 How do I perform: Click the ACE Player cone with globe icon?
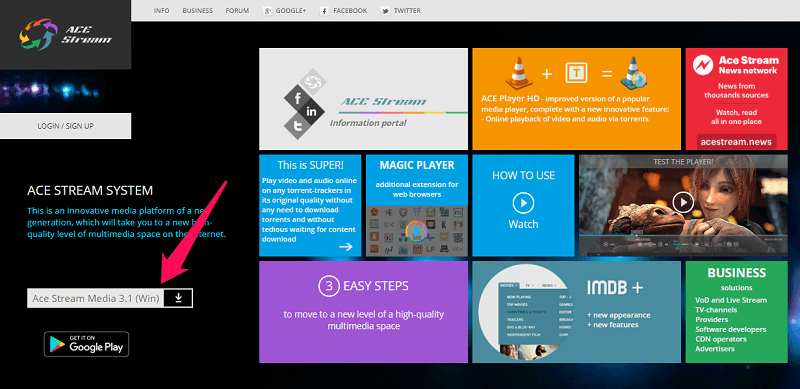[x=634, y=74]
